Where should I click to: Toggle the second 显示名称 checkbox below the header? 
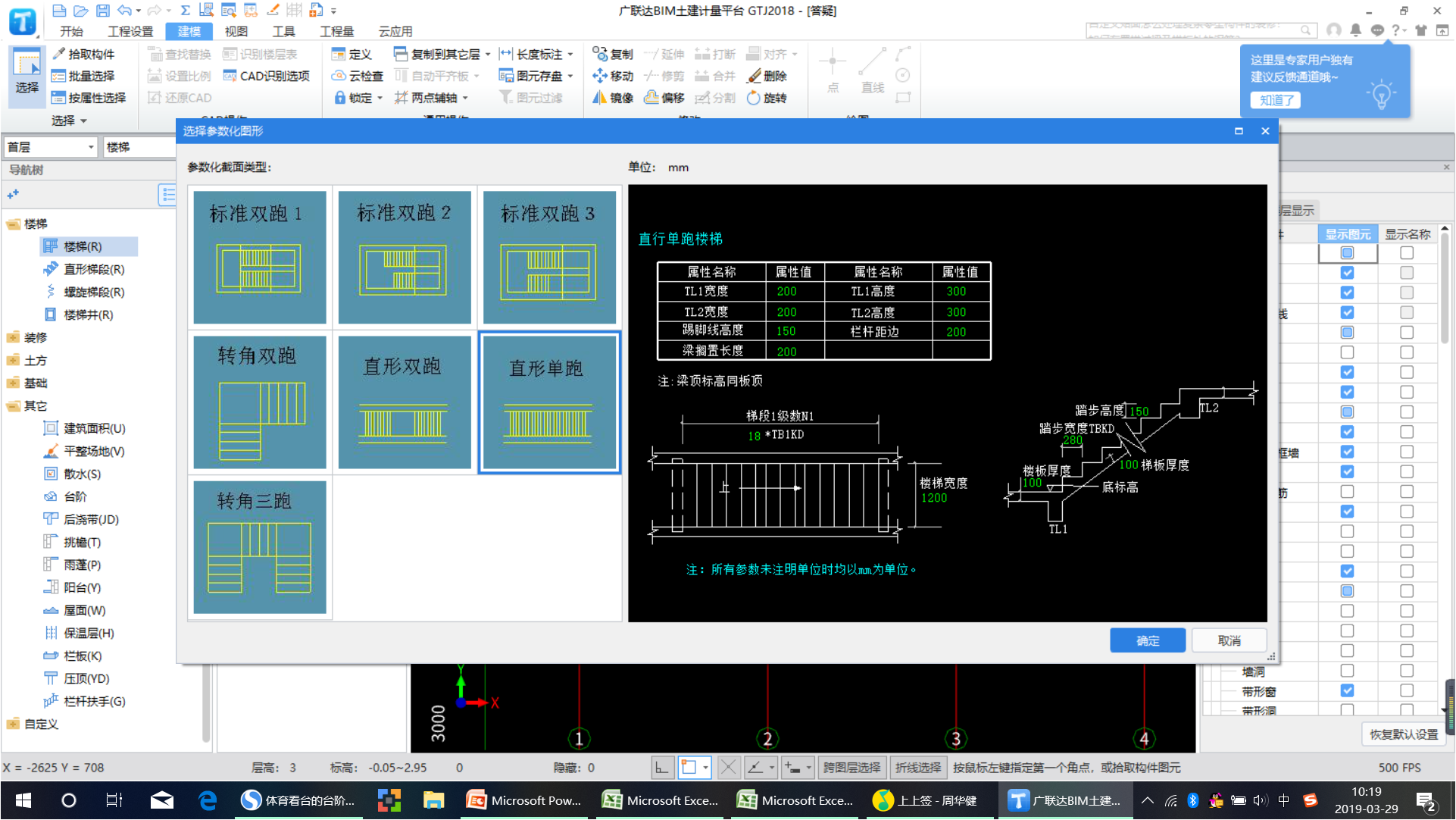pos(1407,272)
